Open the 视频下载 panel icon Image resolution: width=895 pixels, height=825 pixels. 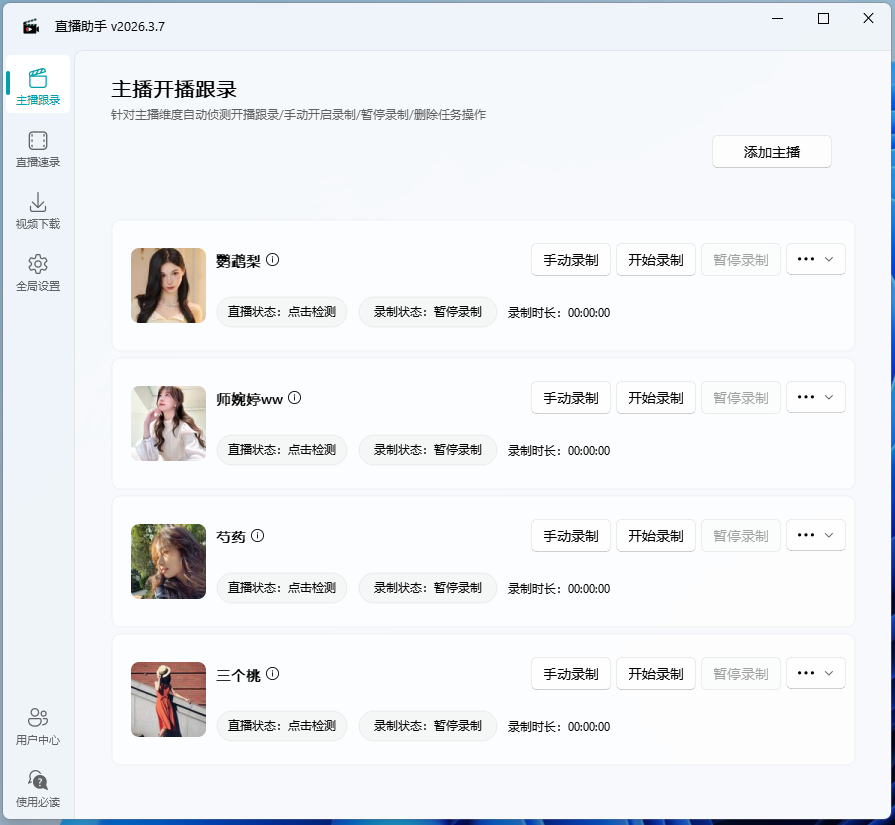[37, 210]
